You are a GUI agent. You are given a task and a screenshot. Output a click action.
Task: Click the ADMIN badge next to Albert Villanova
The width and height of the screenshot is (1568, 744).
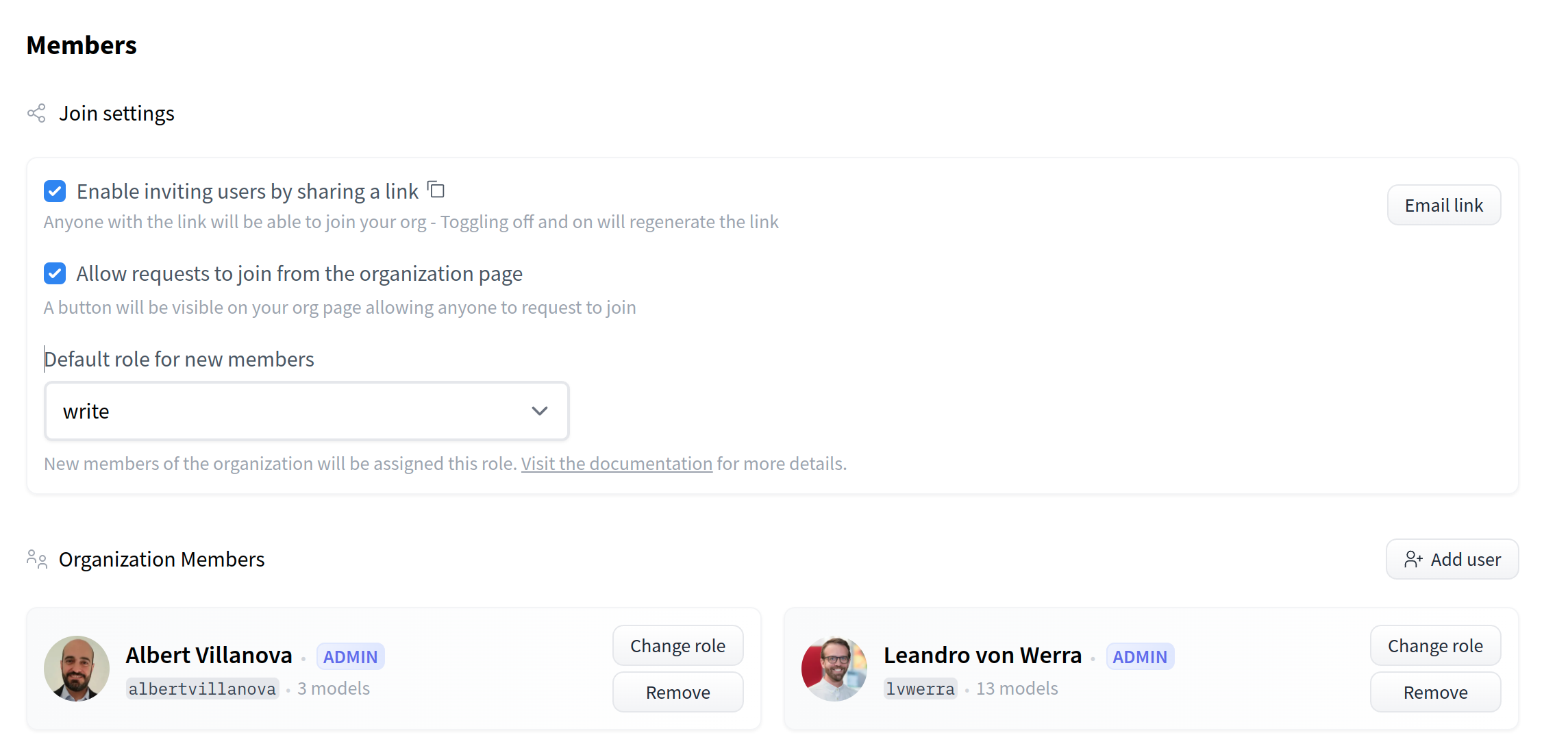350,656
